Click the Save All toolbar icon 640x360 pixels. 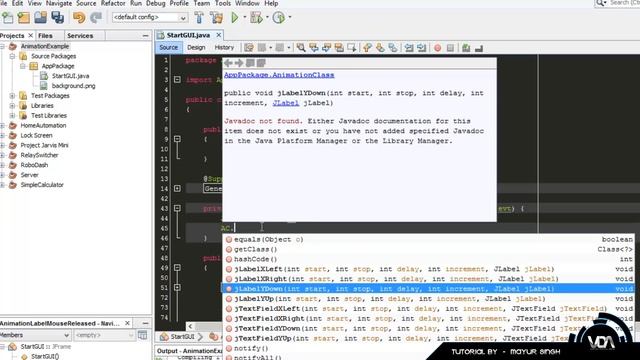tap(58, 18)
